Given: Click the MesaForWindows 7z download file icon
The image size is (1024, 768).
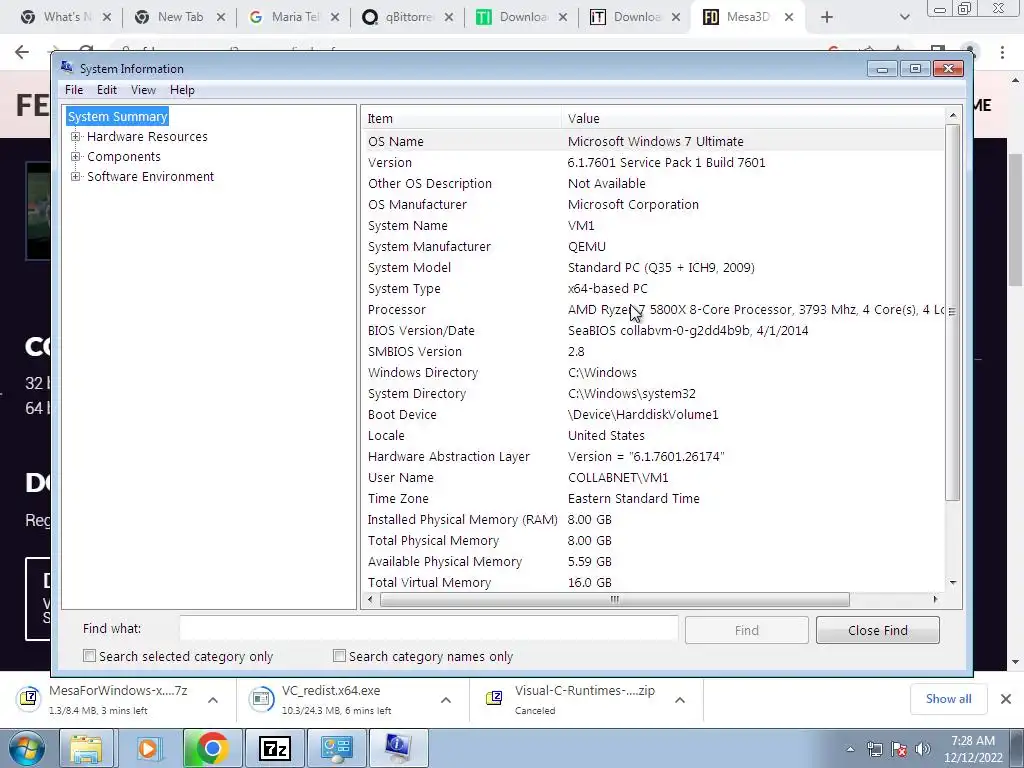Looking at the screenshot, I should click(29, 699).
